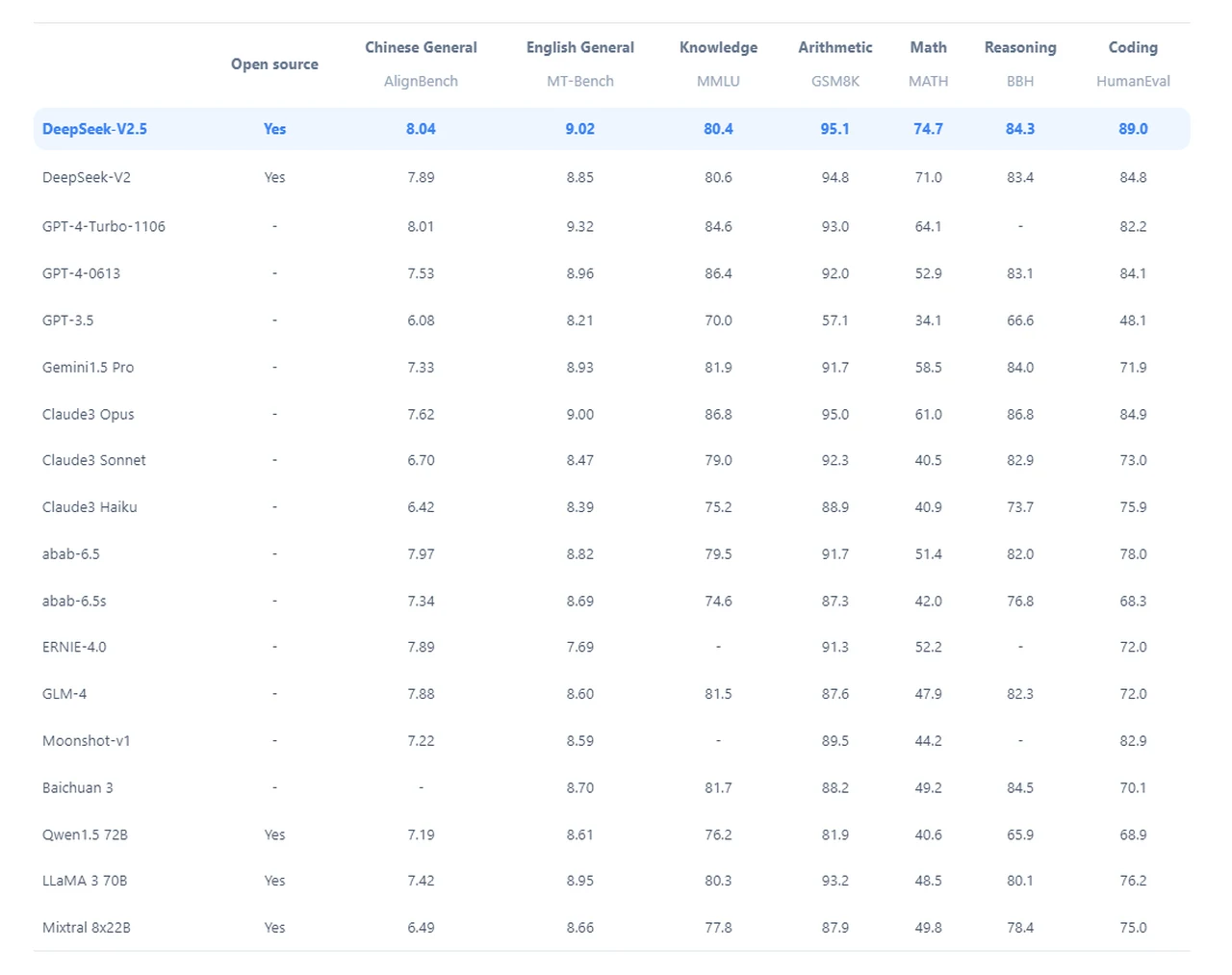
Task: Click the ERNIE-4.0 row name
Action: coord(74,648)
